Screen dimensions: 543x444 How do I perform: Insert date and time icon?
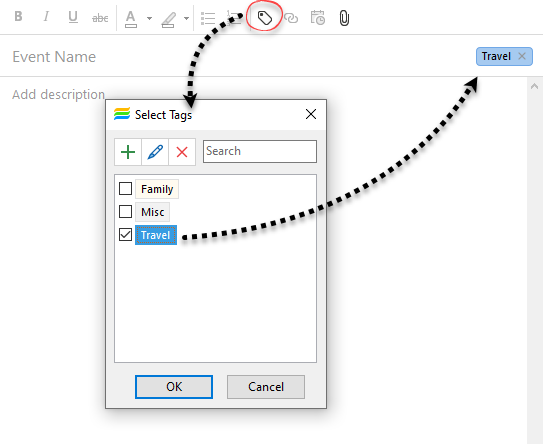(318, 18)
